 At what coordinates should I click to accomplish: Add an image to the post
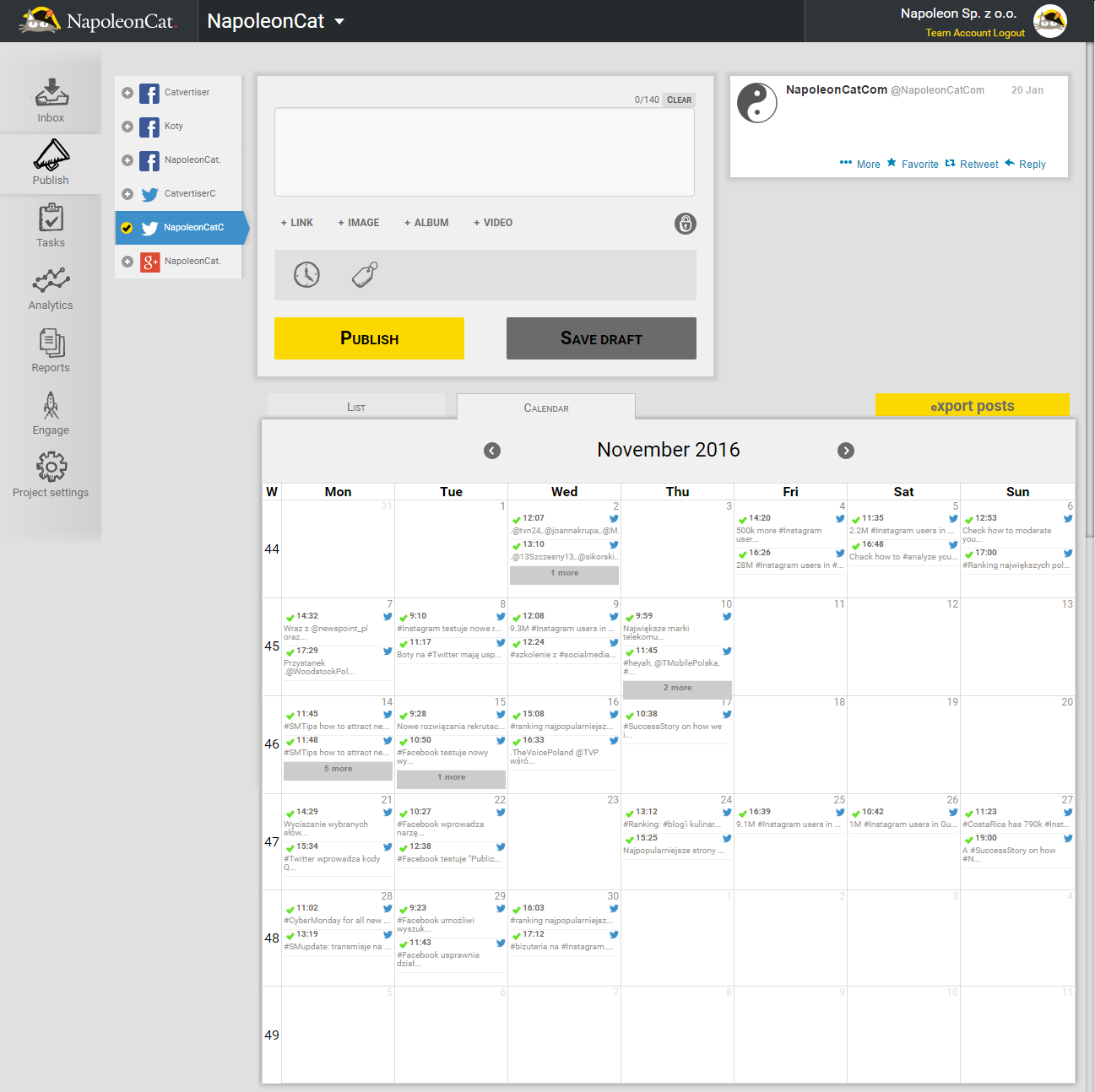(359, 223)
